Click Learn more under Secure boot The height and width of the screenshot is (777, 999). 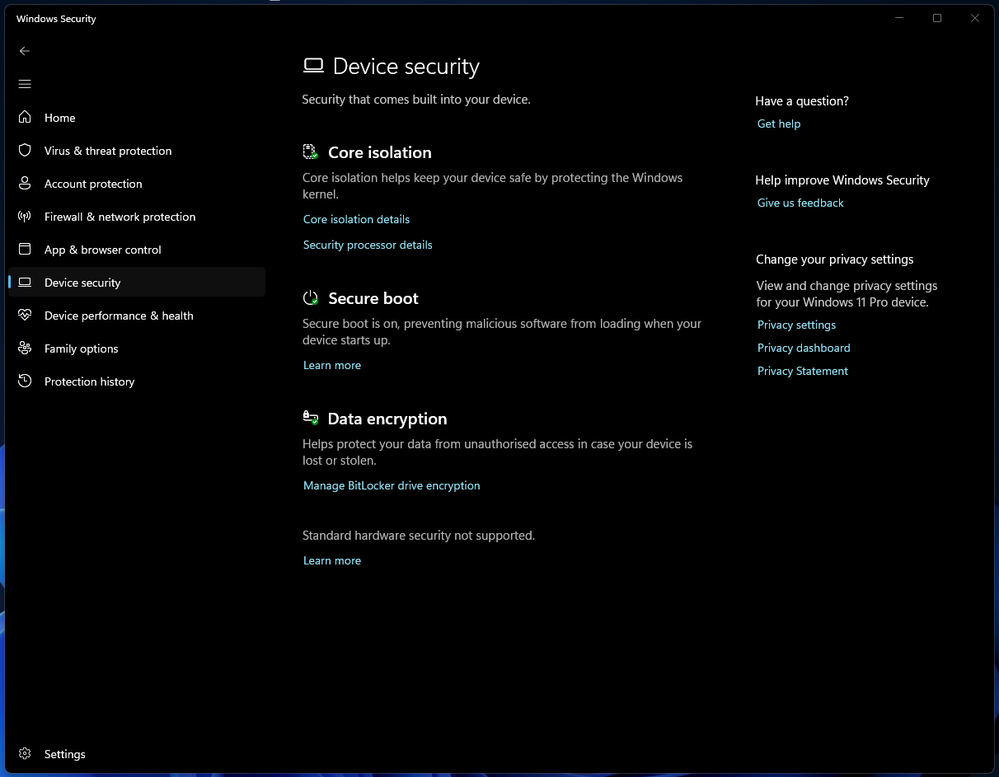pos(332,365)
